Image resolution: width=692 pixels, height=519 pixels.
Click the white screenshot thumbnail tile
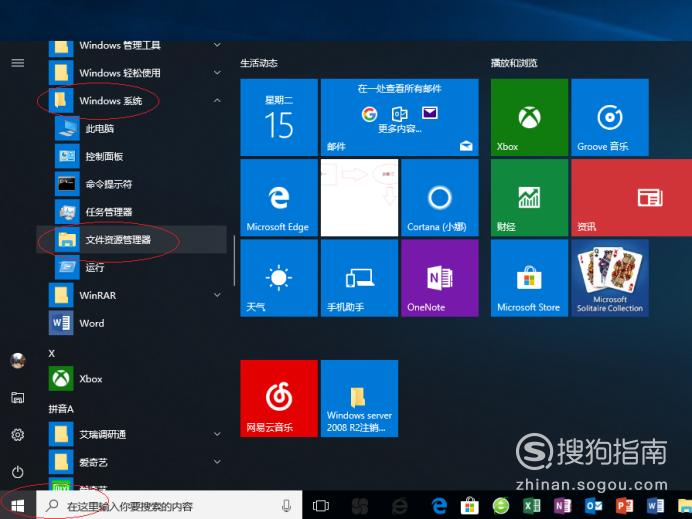pyautogui.click(x=359, y=198)
